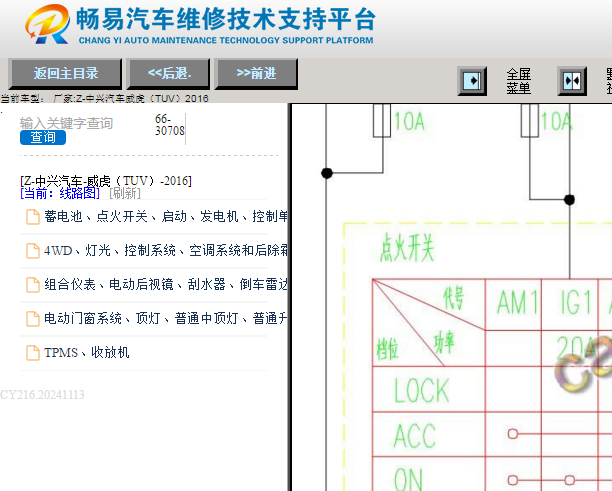Open the 4WD、灯光、控制系统 diagram entry
The width and height of the screenshot is (612, 491).
pos(165,251)
